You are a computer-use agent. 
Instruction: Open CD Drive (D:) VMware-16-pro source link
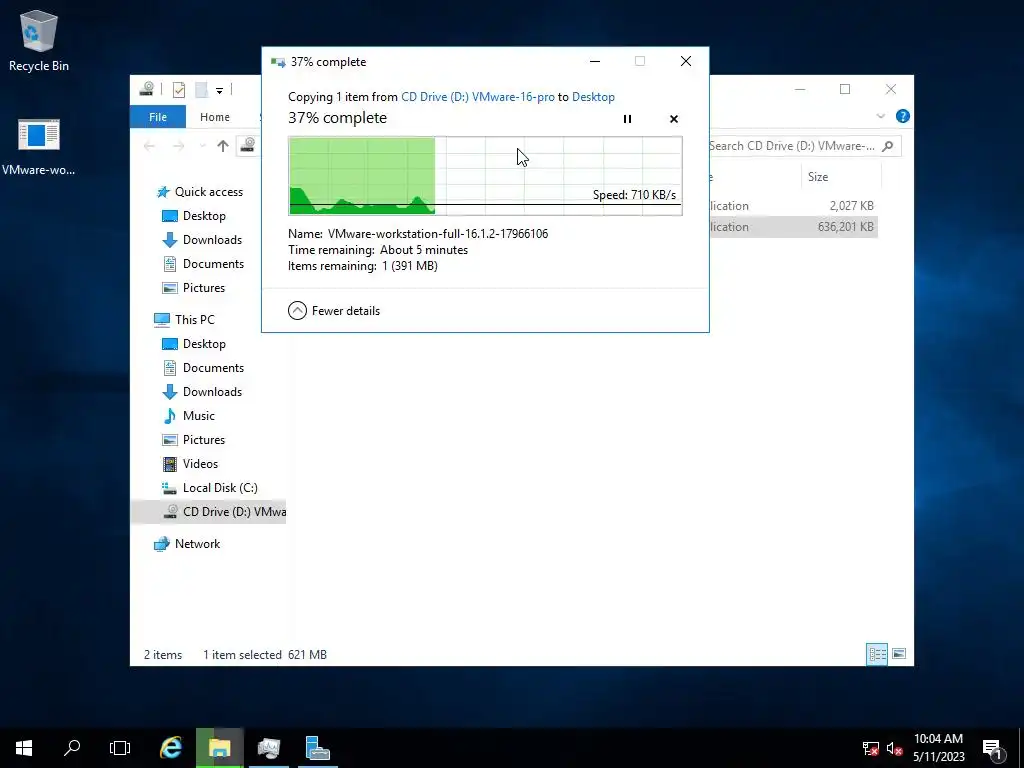477,97
